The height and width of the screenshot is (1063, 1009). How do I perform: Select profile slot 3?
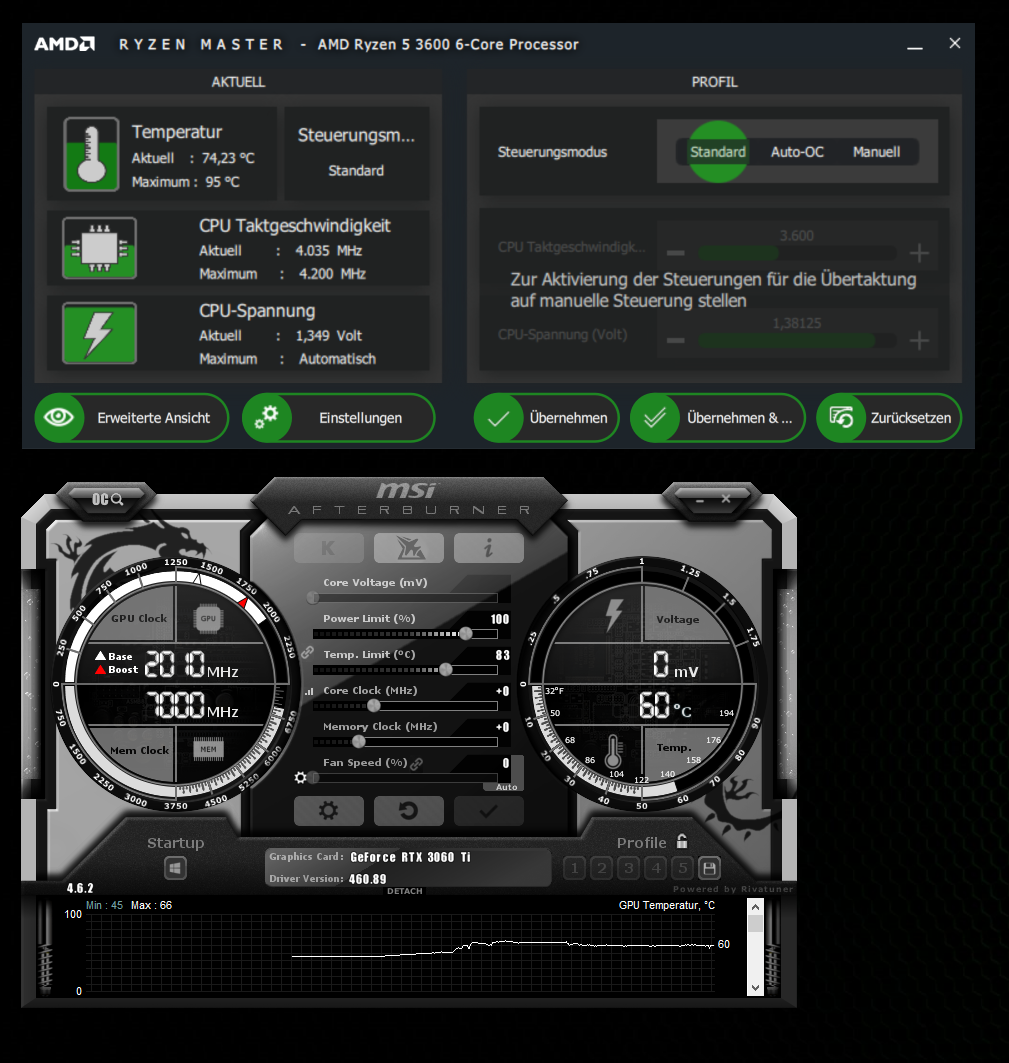click(629, 868)
